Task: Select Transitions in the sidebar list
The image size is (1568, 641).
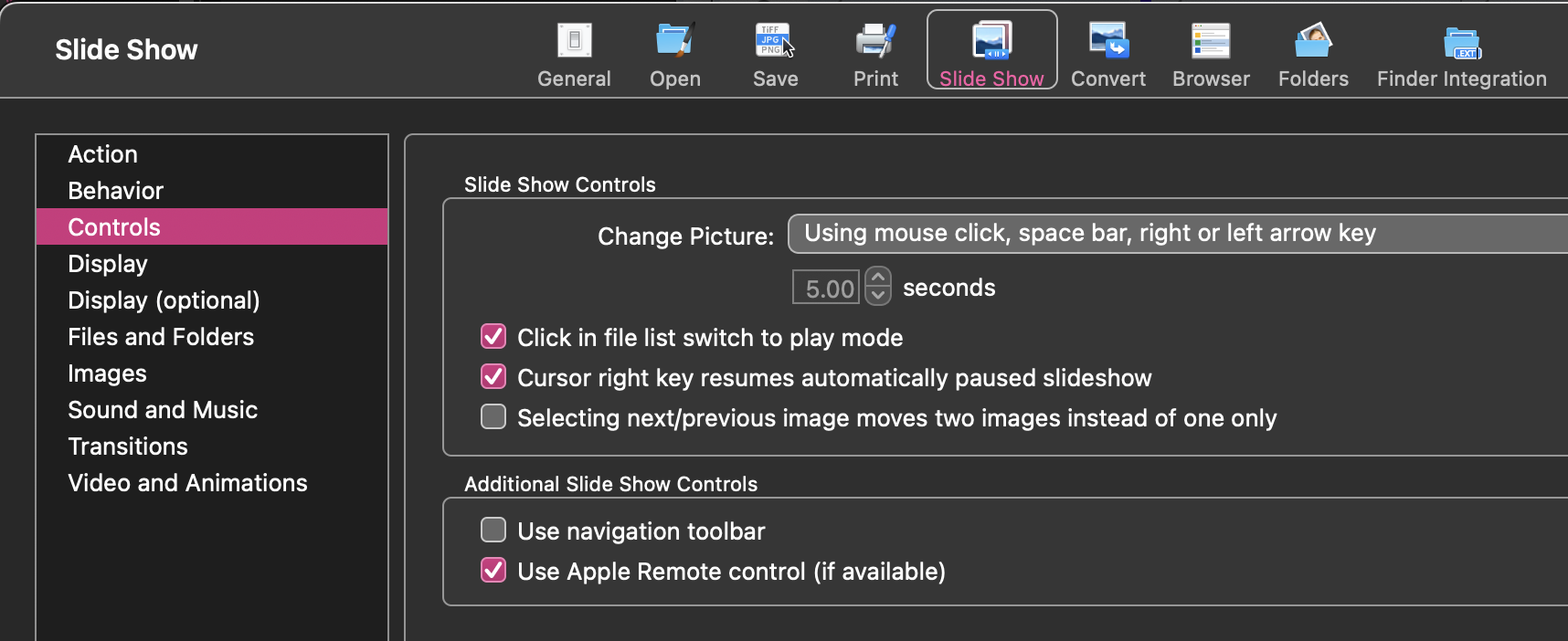Action: pyautogui.click(x=128, y=447)
